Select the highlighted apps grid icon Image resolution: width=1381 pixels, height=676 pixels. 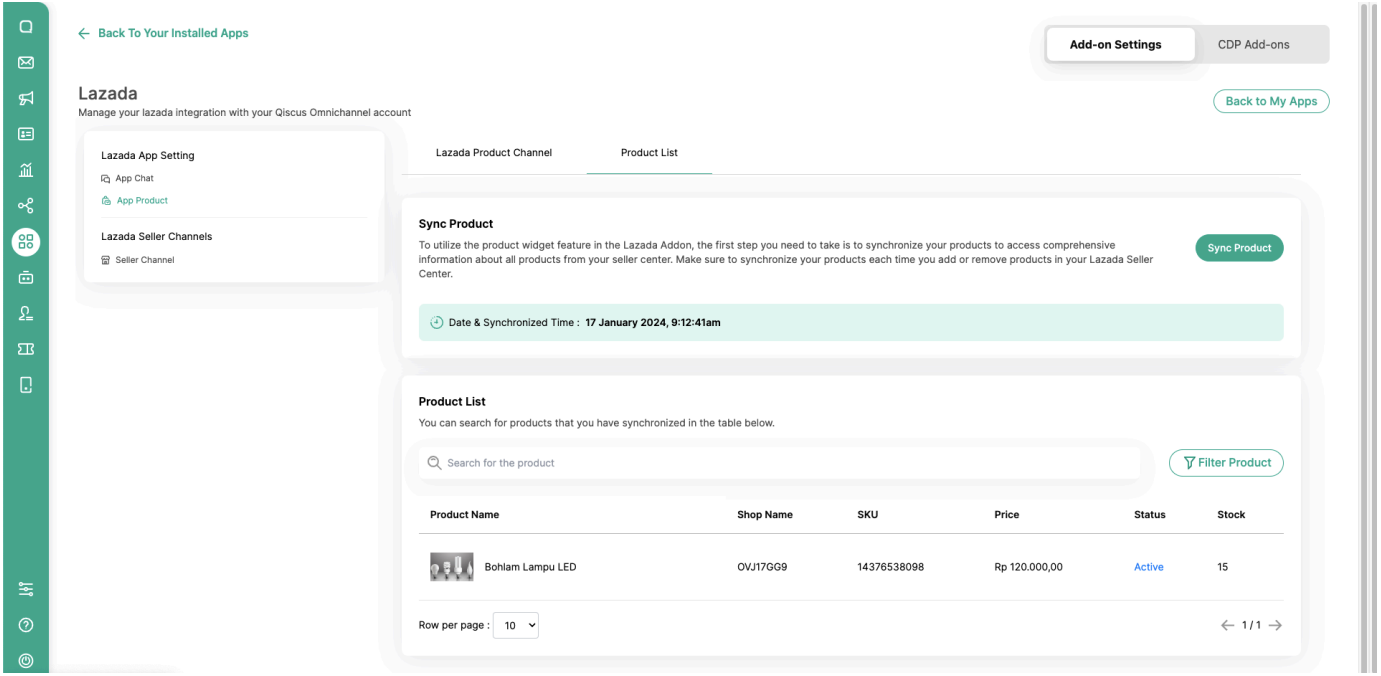click(27, 241)
